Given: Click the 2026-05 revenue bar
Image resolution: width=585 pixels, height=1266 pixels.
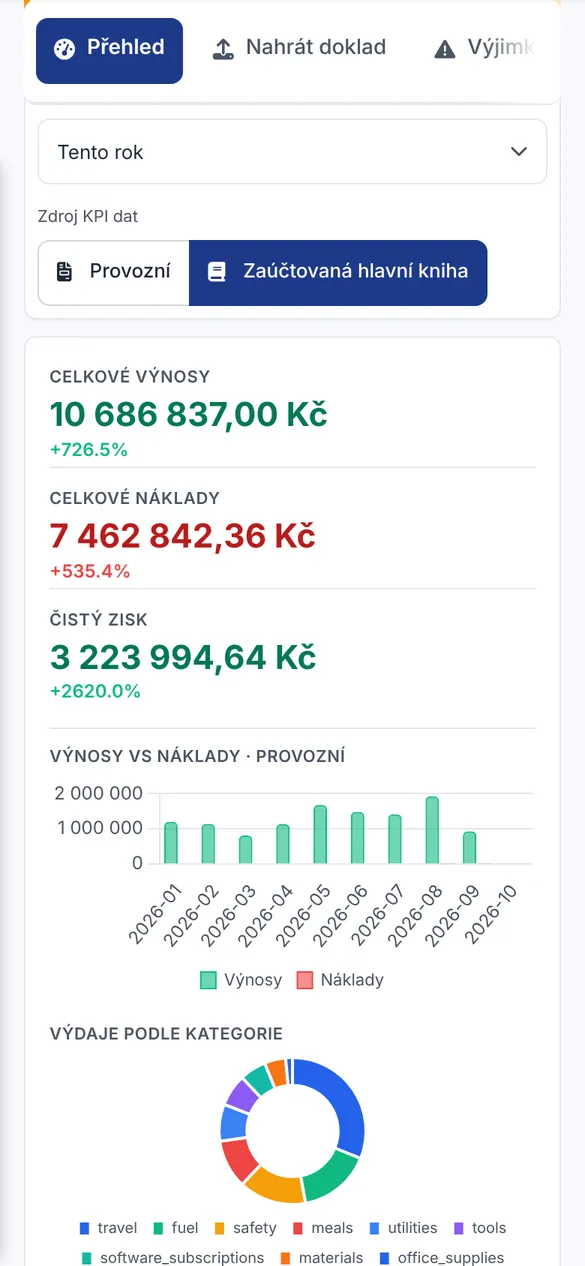Looking at the screenshot, I should click(x=320, y=834).
